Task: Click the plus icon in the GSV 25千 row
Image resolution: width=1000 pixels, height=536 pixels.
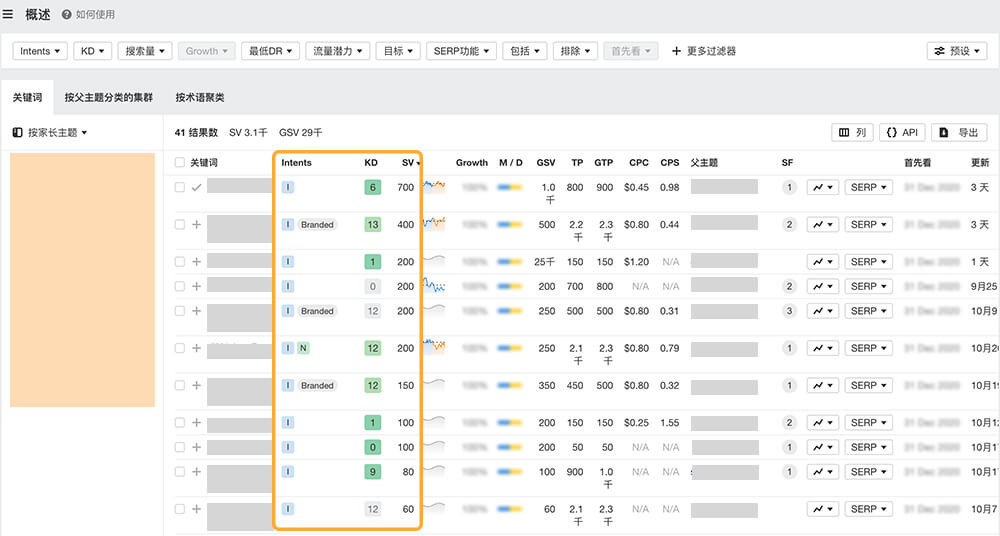Action: tap(196, 262)
